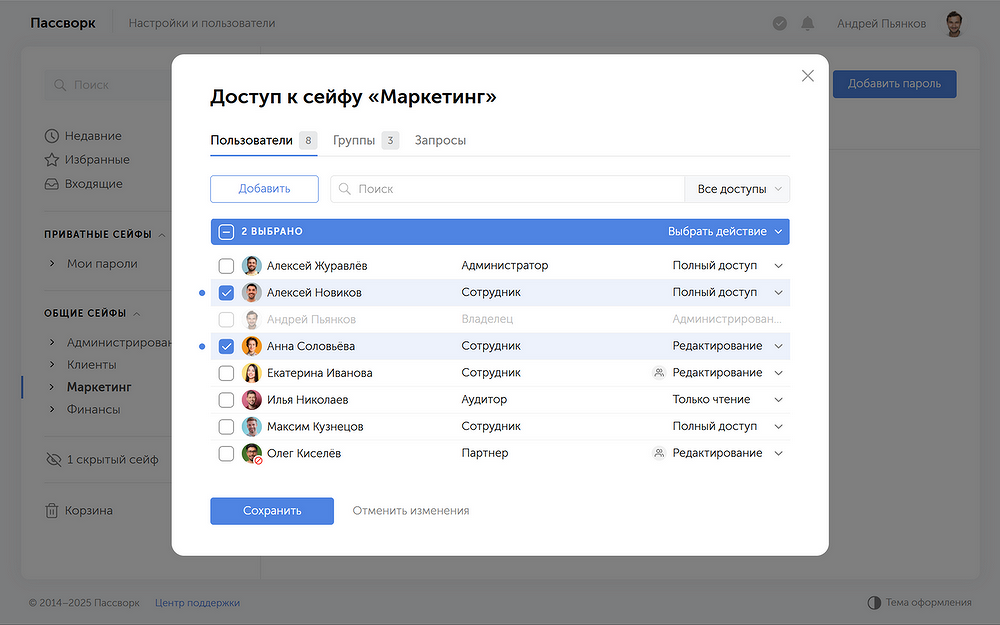The height and width of the screenshot is (625, 1000).
Task: Click Алексей Журавлёв avatar
Action: click(252, 266)
